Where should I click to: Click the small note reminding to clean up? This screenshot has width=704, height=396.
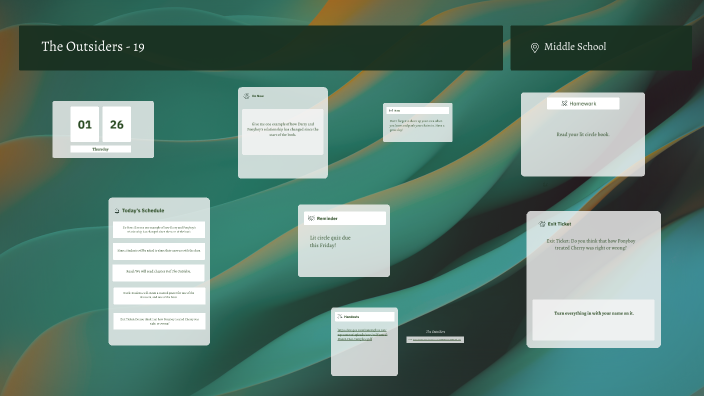[417, 125]
